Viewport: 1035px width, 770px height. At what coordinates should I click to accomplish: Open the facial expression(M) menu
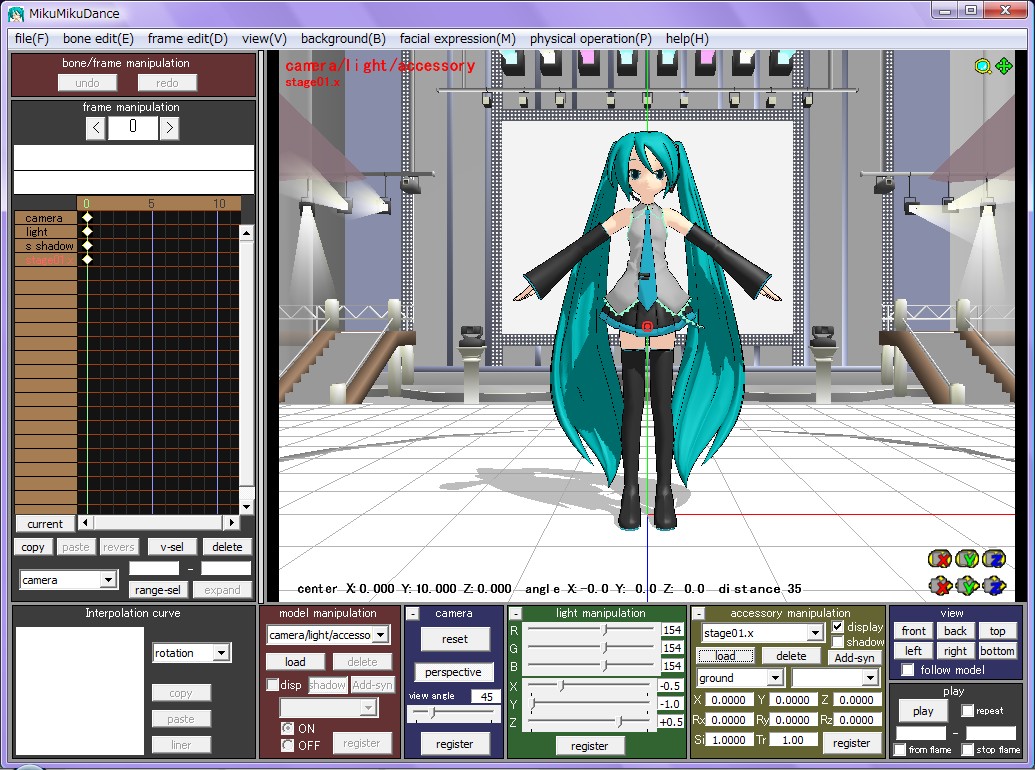(x=457, y=38)
